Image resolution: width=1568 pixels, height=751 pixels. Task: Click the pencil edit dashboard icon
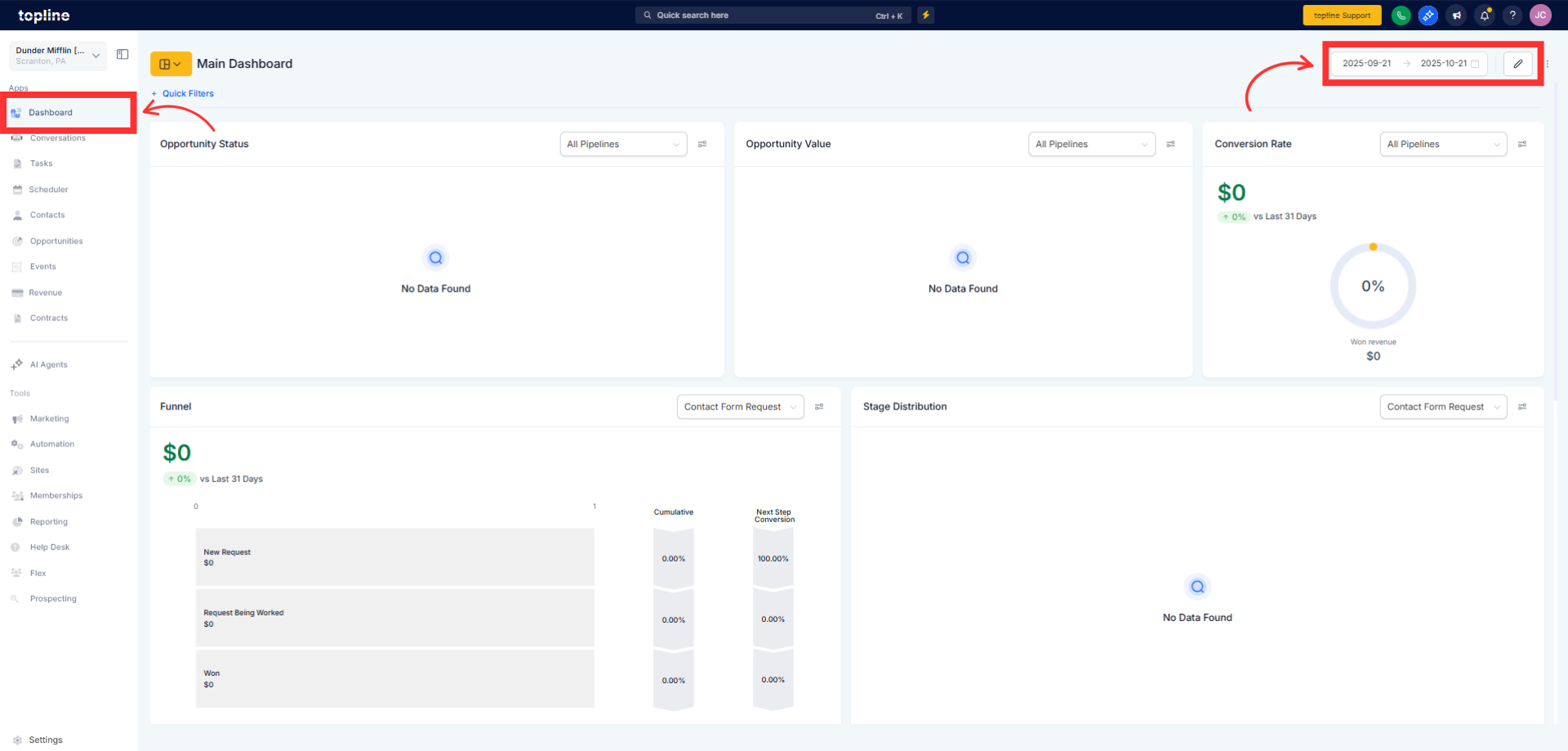[1517, 64]
